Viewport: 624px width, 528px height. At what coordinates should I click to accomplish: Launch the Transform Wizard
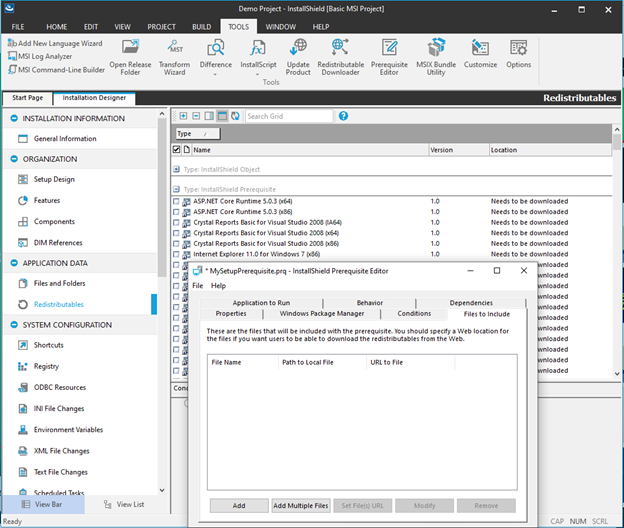[174, 57]
